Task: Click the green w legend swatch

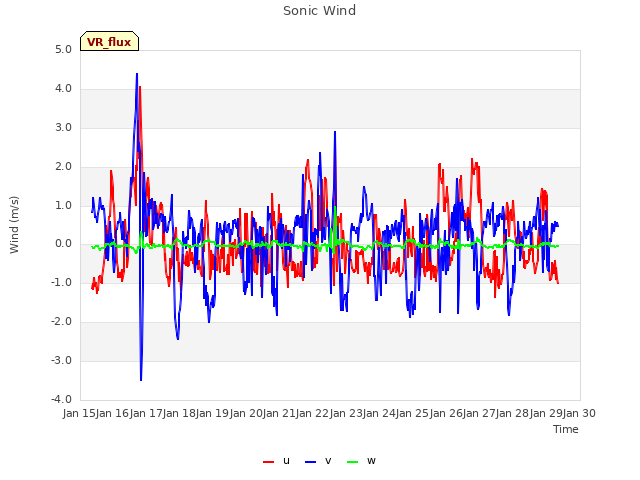Action: click(352, 462)
